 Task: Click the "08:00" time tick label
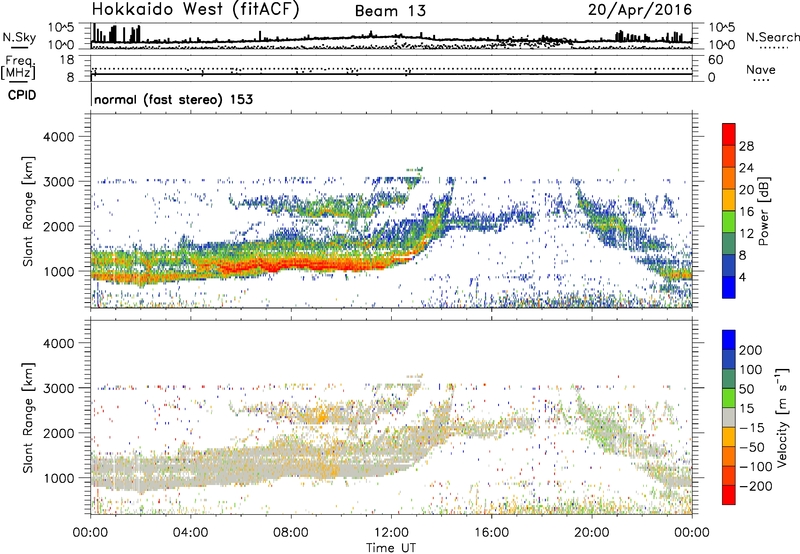(x=291, y=533)
